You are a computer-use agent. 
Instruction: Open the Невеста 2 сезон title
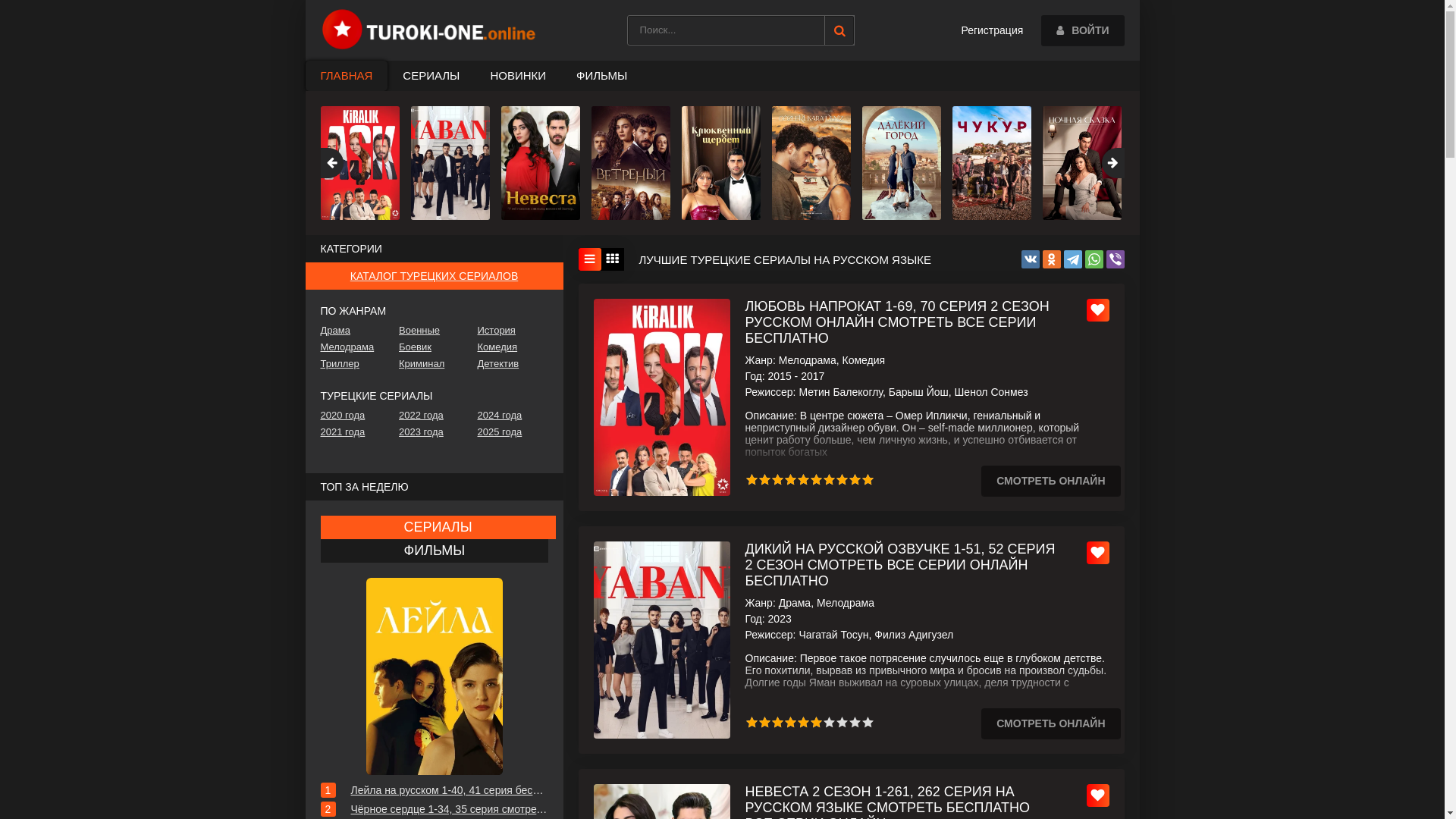coord(886,802)
